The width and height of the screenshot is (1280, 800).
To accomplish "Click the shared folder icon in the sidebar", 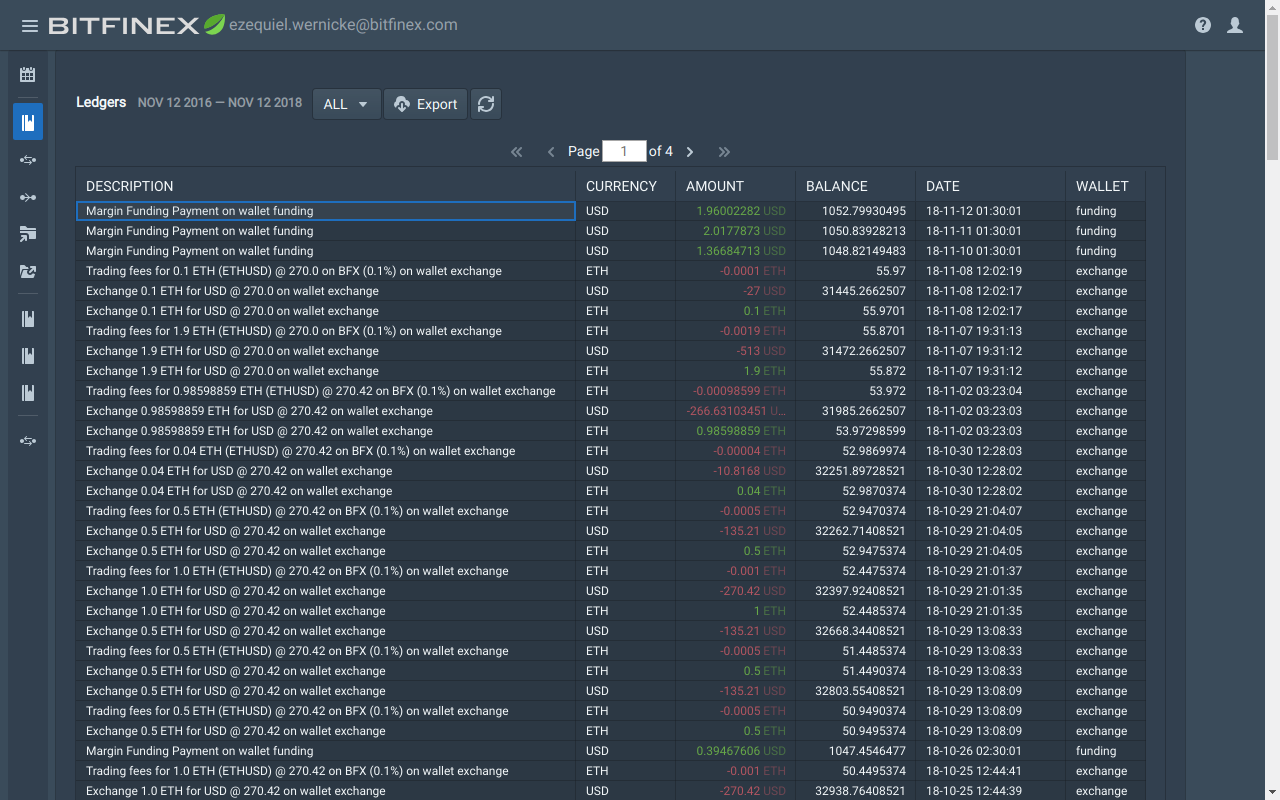I will click(27, 271).
